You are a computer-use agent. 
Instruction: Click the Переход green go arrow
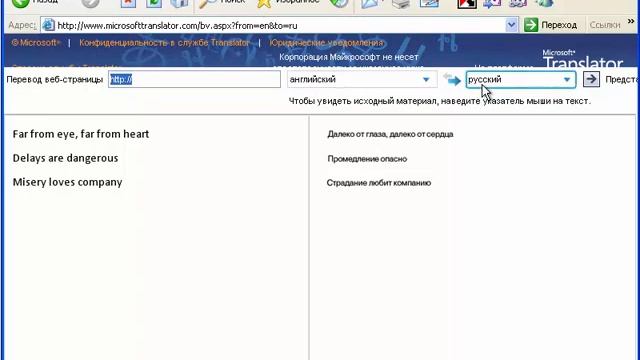(x=551, y=25)
